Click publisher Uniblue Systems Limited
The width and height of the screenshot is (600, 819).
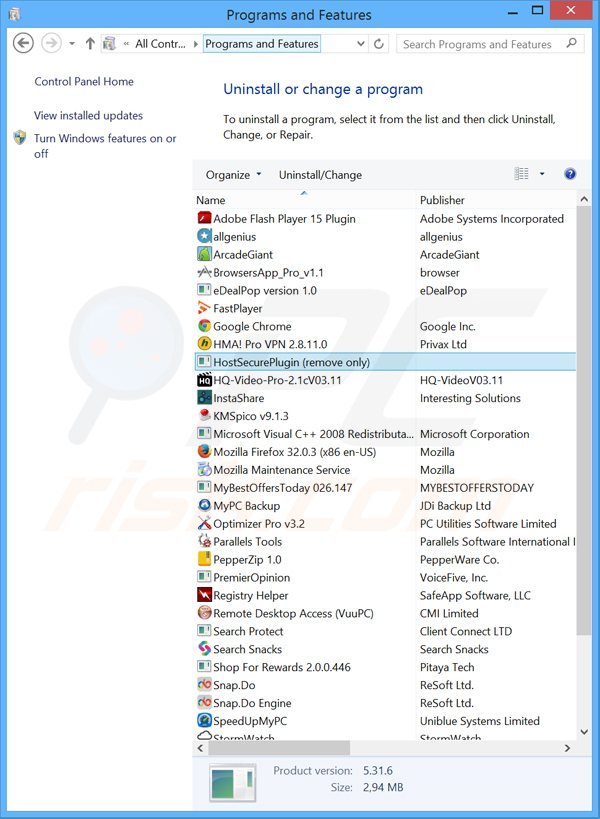(479, 721)
